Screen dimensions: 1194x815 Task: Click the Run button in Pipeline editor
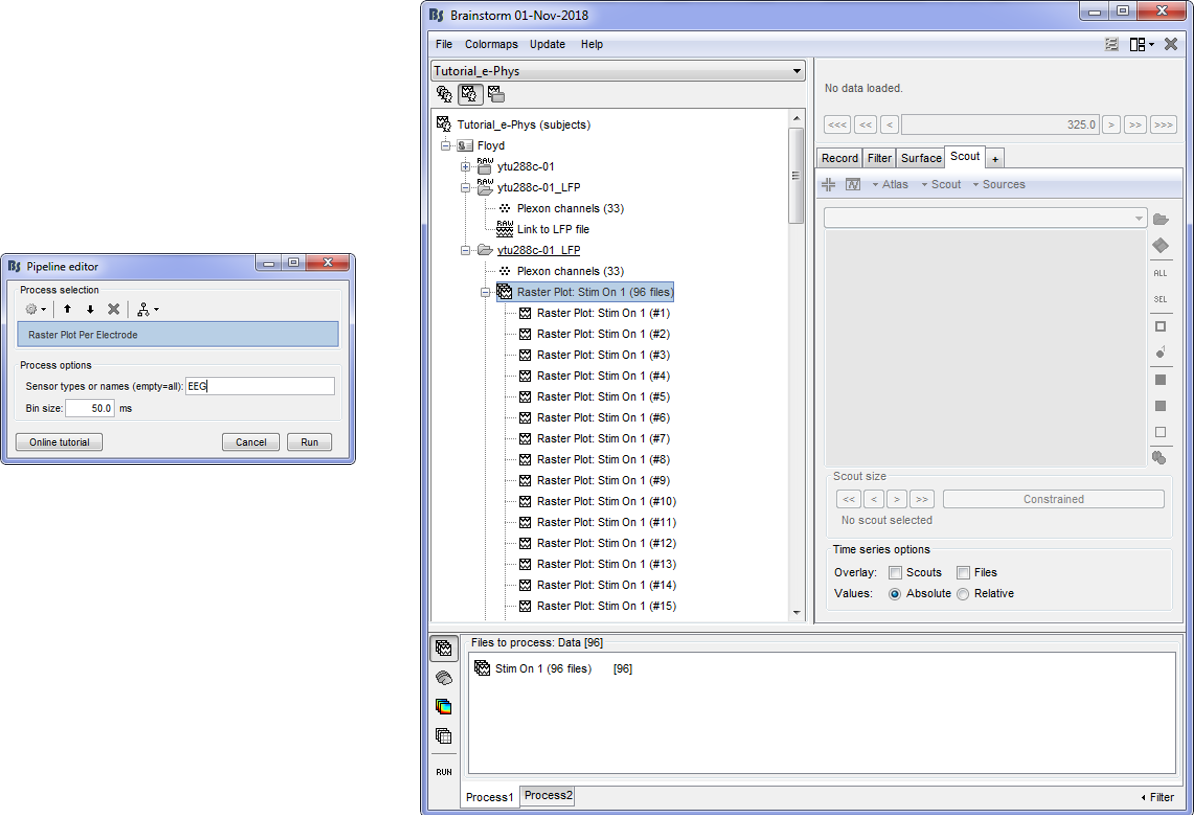click(309, 442)
